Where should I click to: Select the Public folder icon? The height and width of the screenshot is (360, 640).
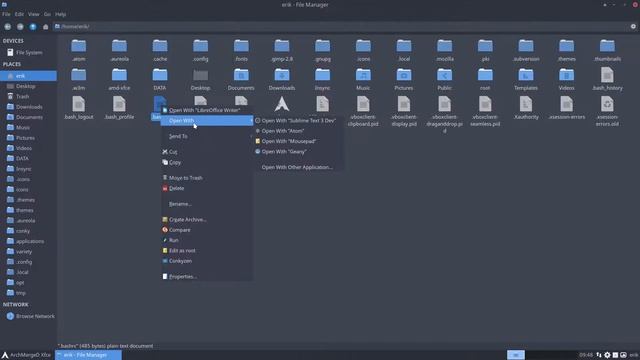(x=444, y=75)
